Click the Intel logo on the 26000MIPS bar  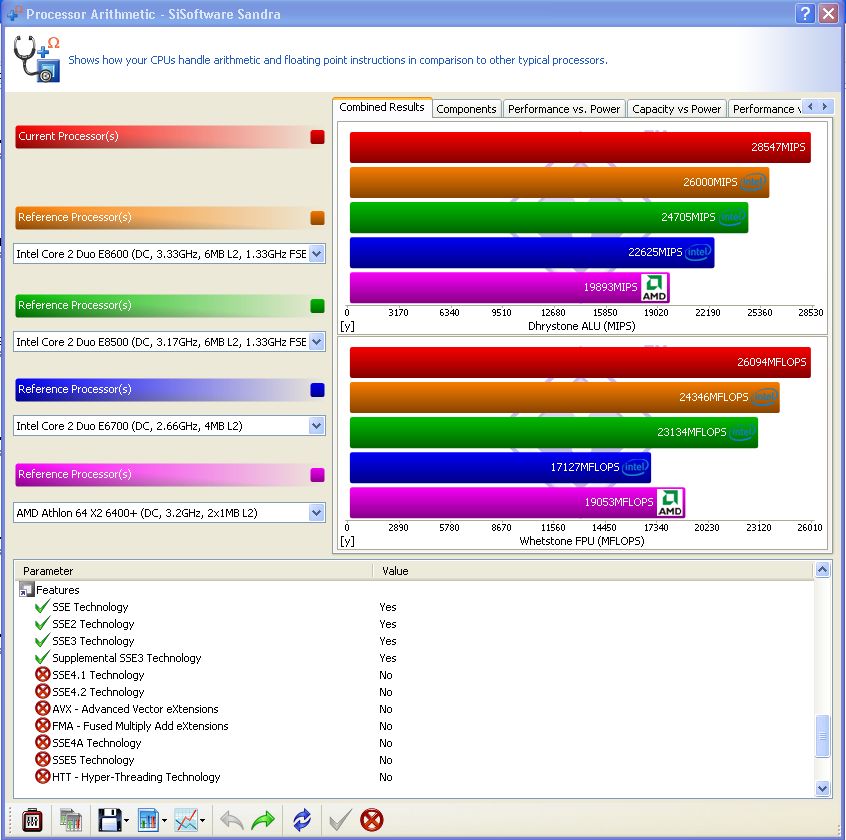(x=753, y=182)
